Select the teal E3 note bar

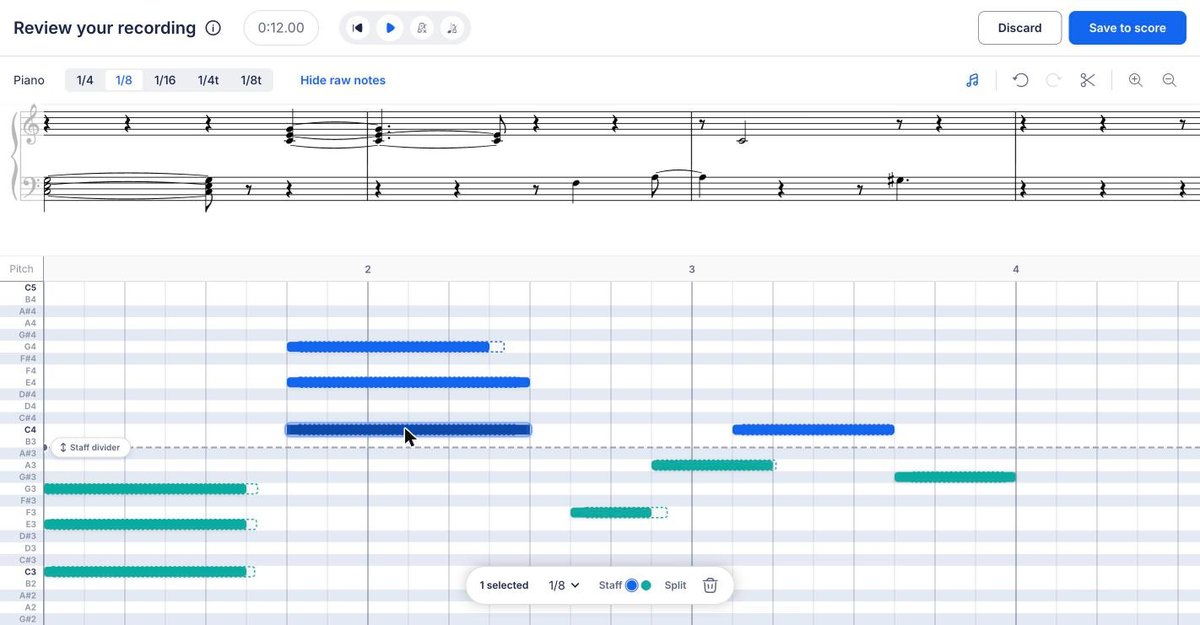coord(145,524)
